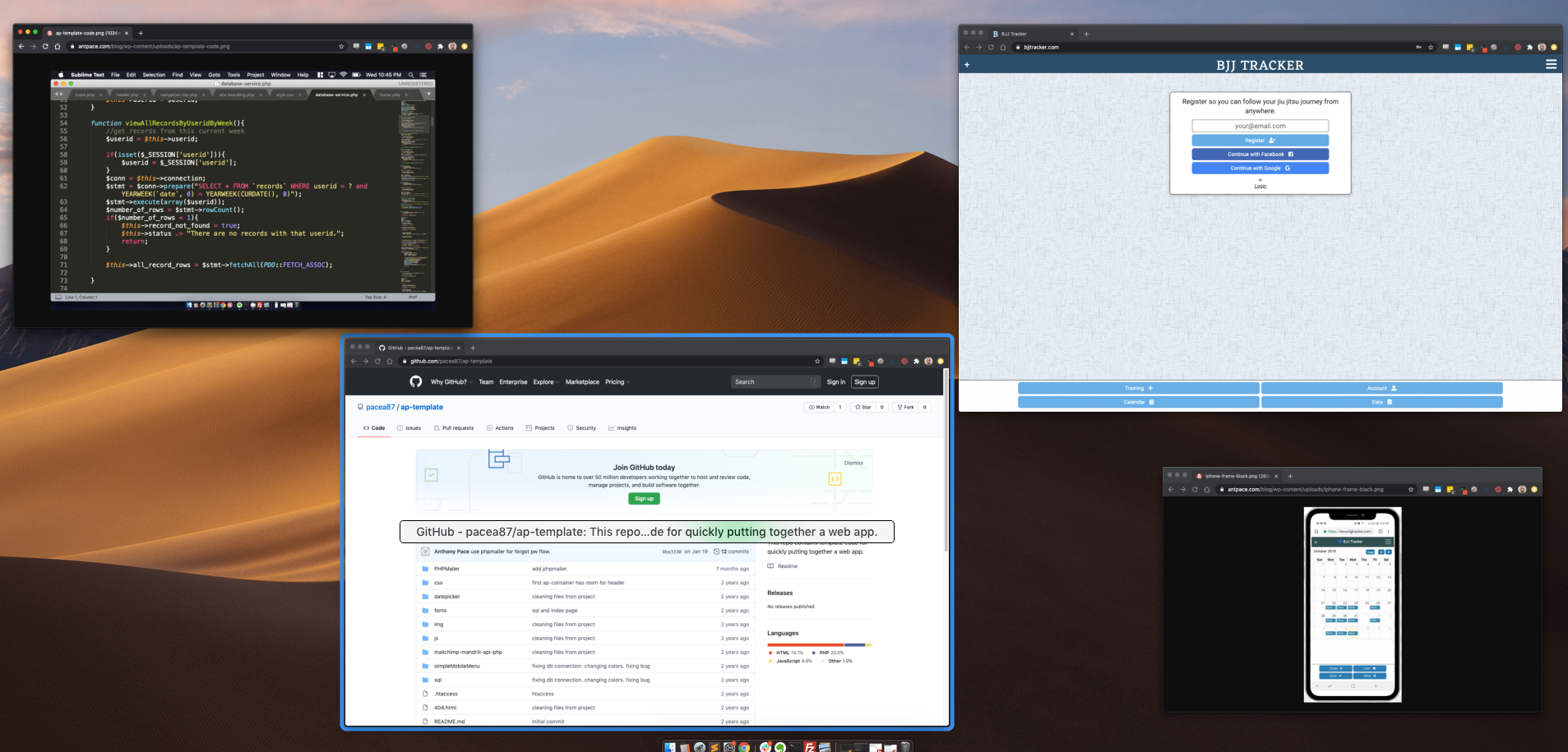Open the mailchimp-mandrill-api-php folder
1568x752 pixels.
point(468,652)
